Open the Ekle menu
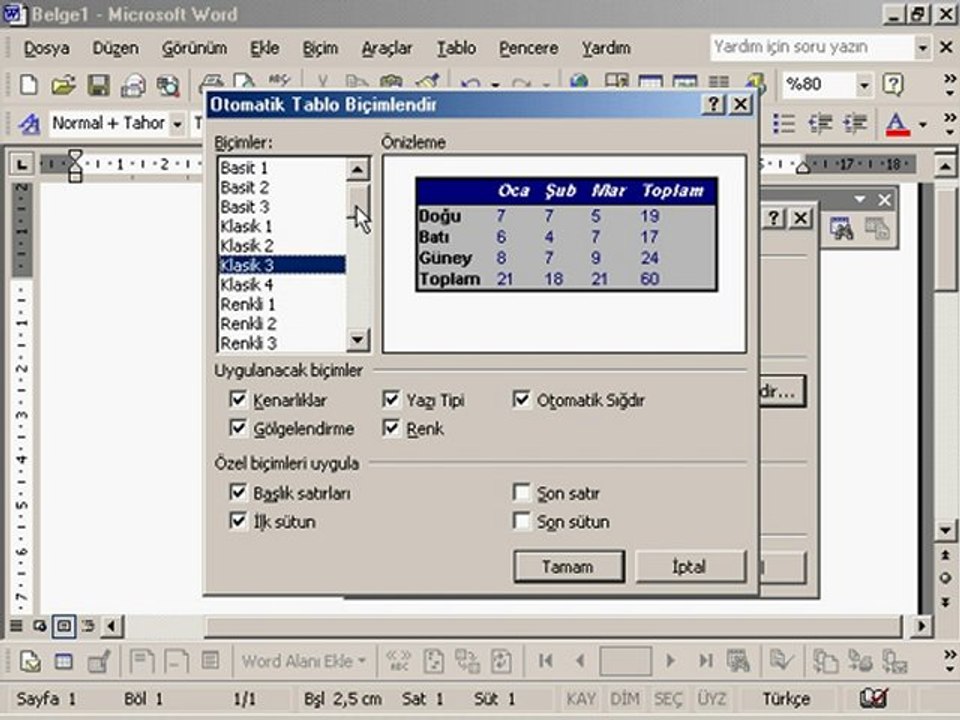Screen dimensions: 960x720 point(264,48)
